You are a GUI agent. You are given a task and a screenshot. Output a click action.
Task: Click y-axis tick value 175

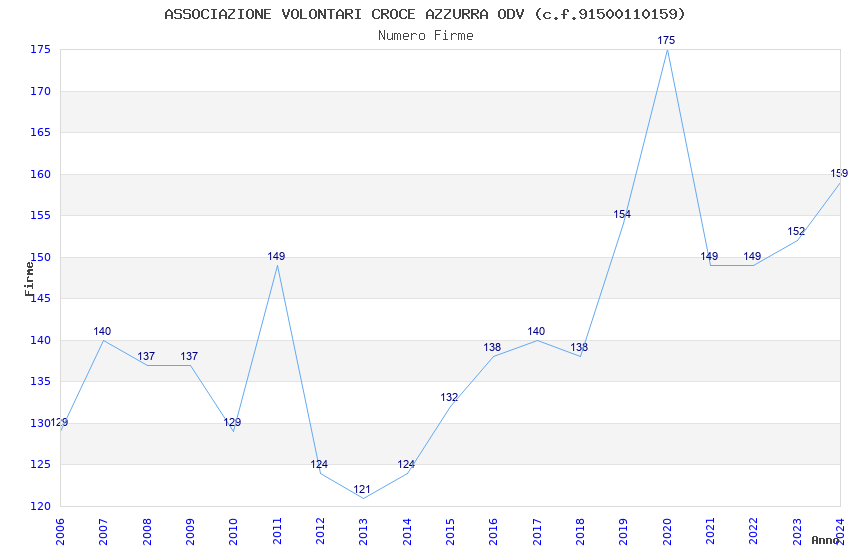coord(40,49)
